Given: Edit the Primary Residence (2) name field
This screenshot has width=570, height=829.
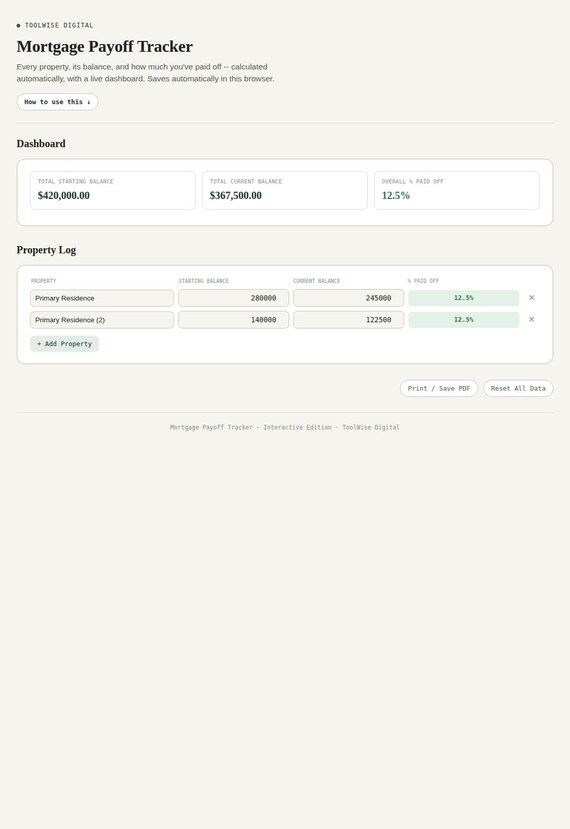Looking at the screenshot, I should [x=102, y=320].
